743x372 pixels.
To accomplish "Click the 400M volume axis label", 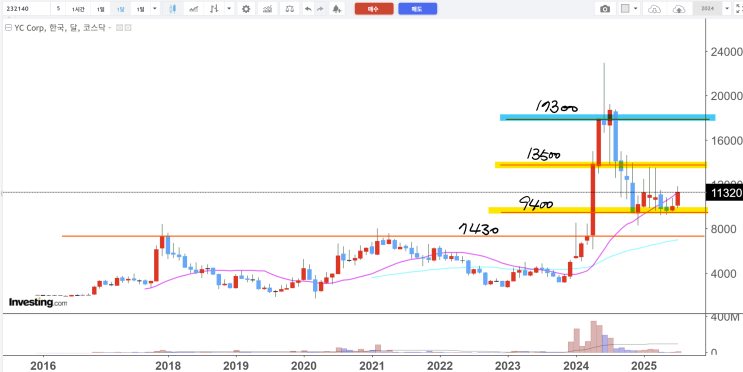I will pyautogui.click(x=726, y=317).
